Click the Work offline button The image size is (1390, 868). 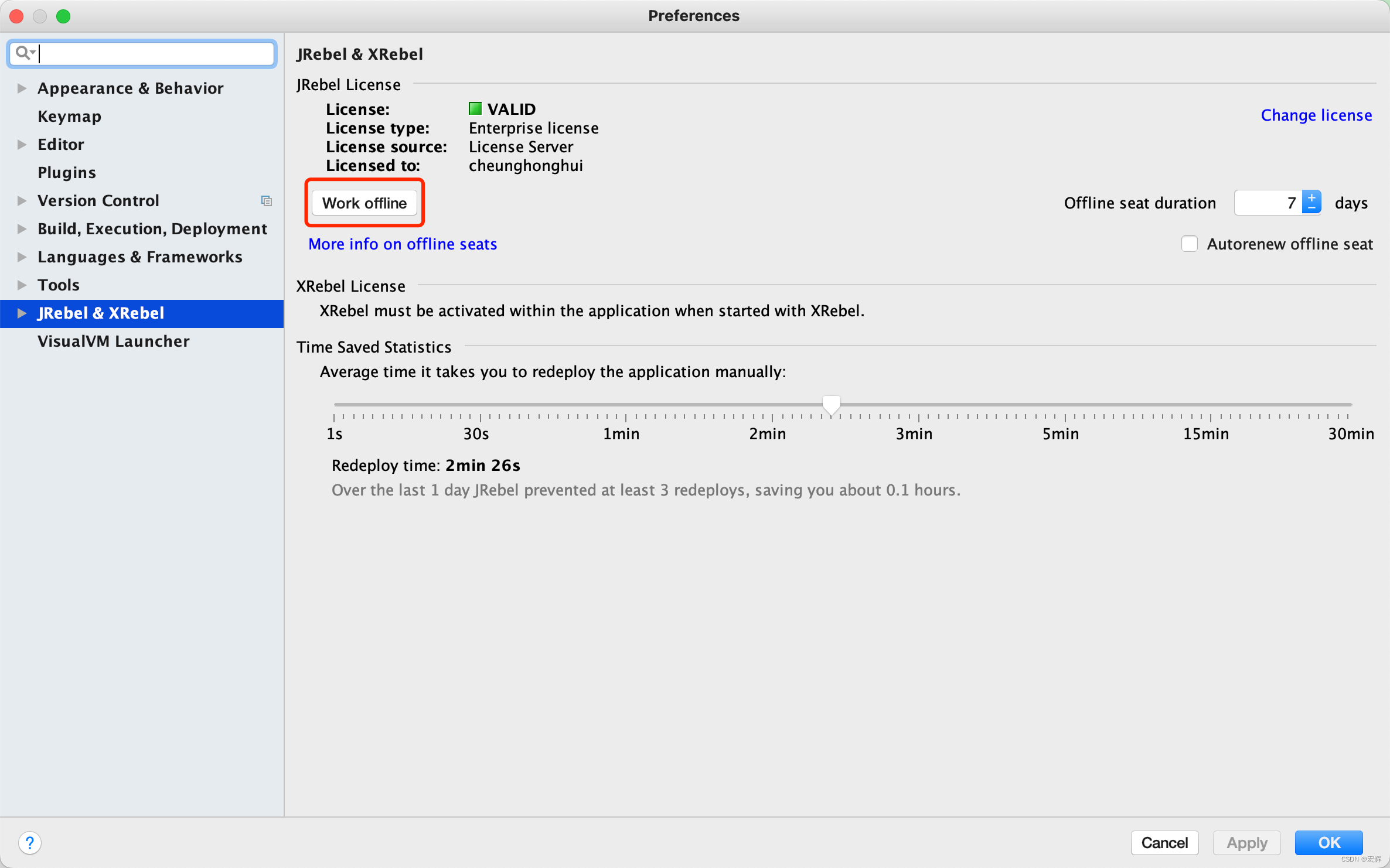pos(364,203)
